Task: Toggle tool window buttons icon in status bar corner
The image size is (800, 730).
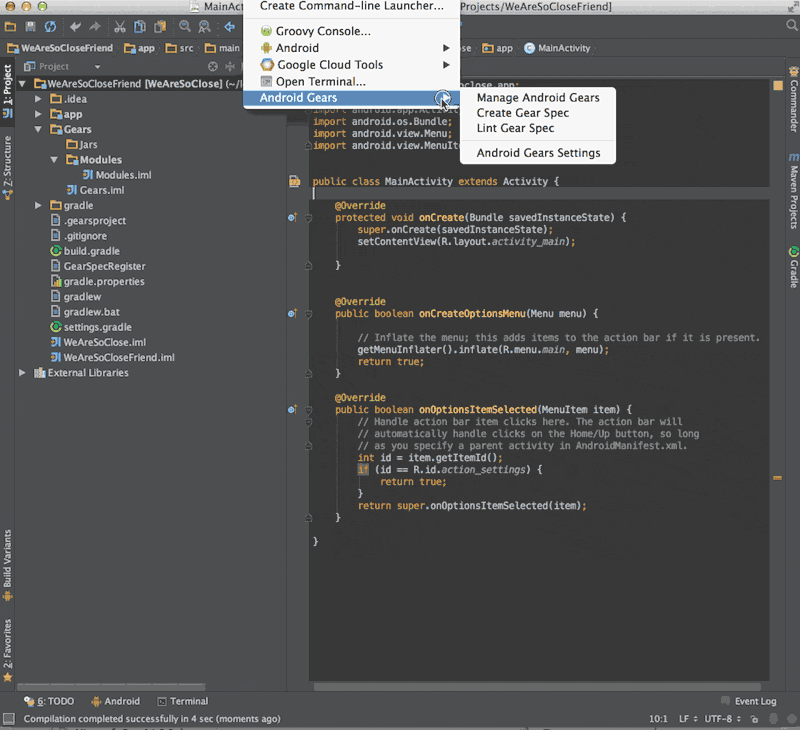Action: [x=9, y=718]
